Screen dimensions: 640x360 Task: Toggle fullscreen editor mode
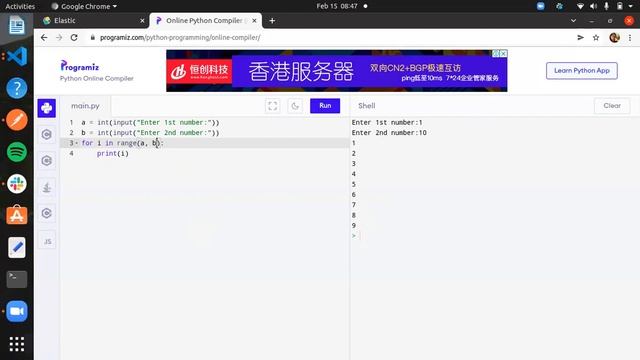click(273, 106)
